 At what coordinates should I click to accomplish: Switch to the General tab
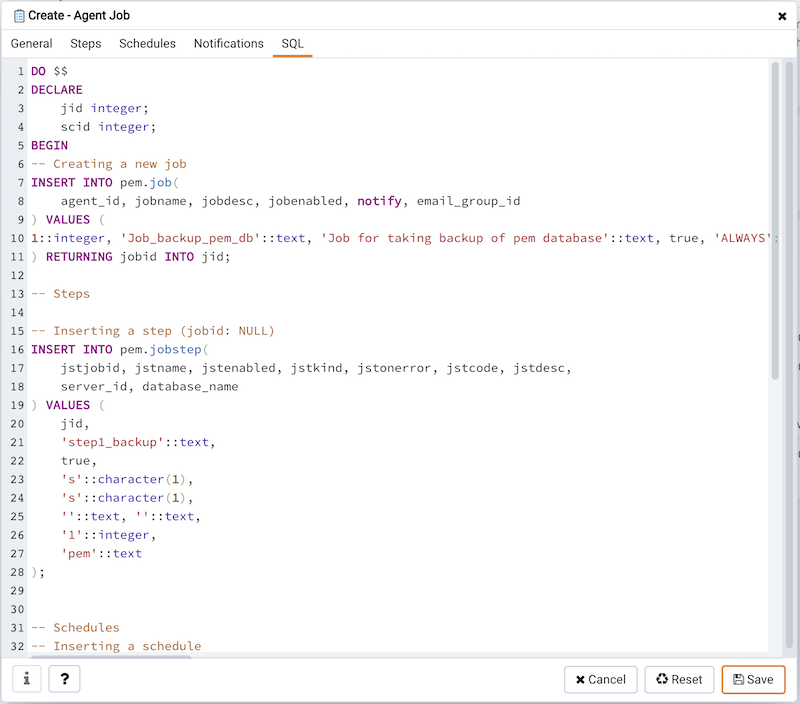(x=32, y=43)
